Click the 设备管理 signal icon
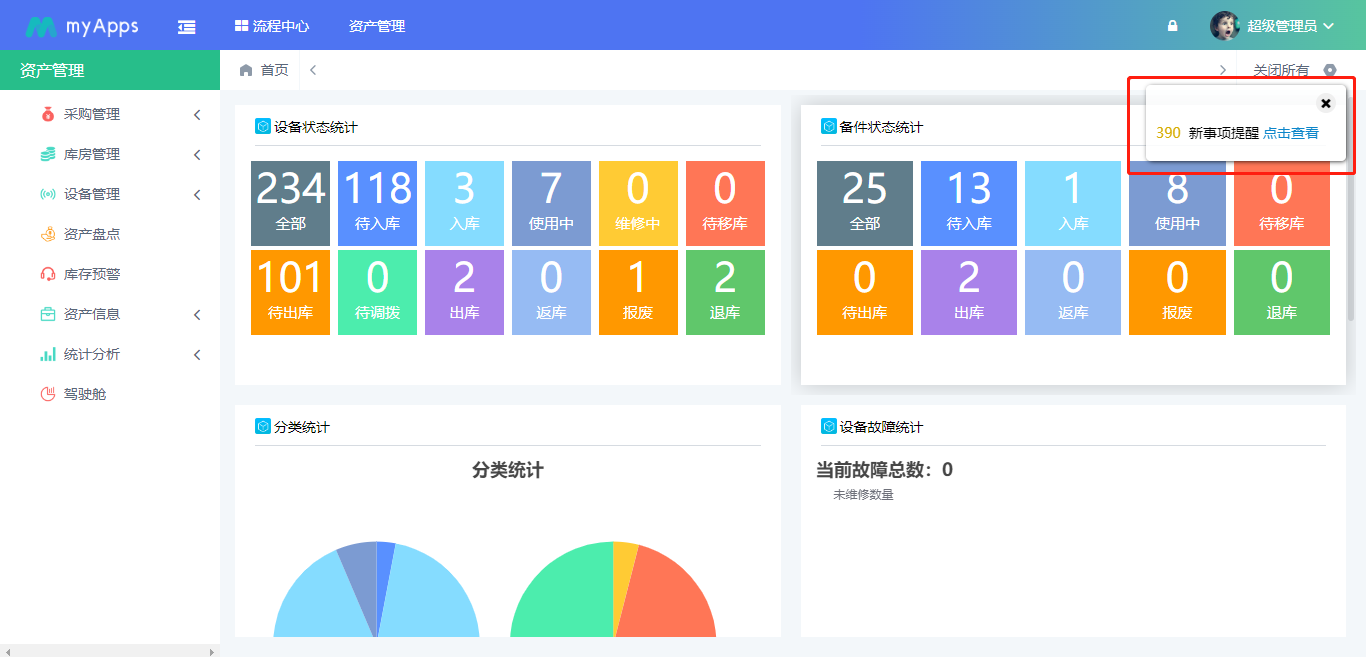The height and width of the screenshot is (657, 1366). 48,194
